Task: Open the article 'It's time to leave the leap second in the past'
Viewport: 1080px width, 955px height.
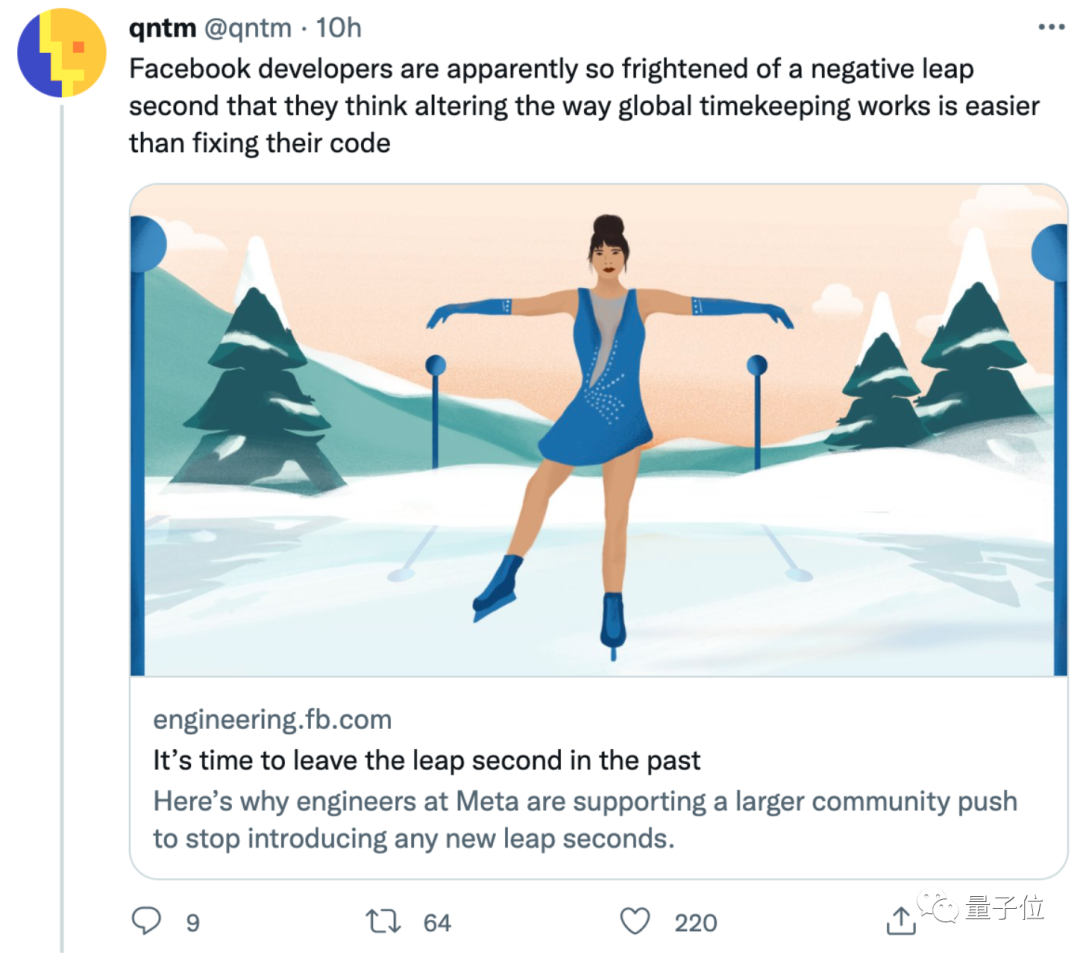Action: coord(425,760)
